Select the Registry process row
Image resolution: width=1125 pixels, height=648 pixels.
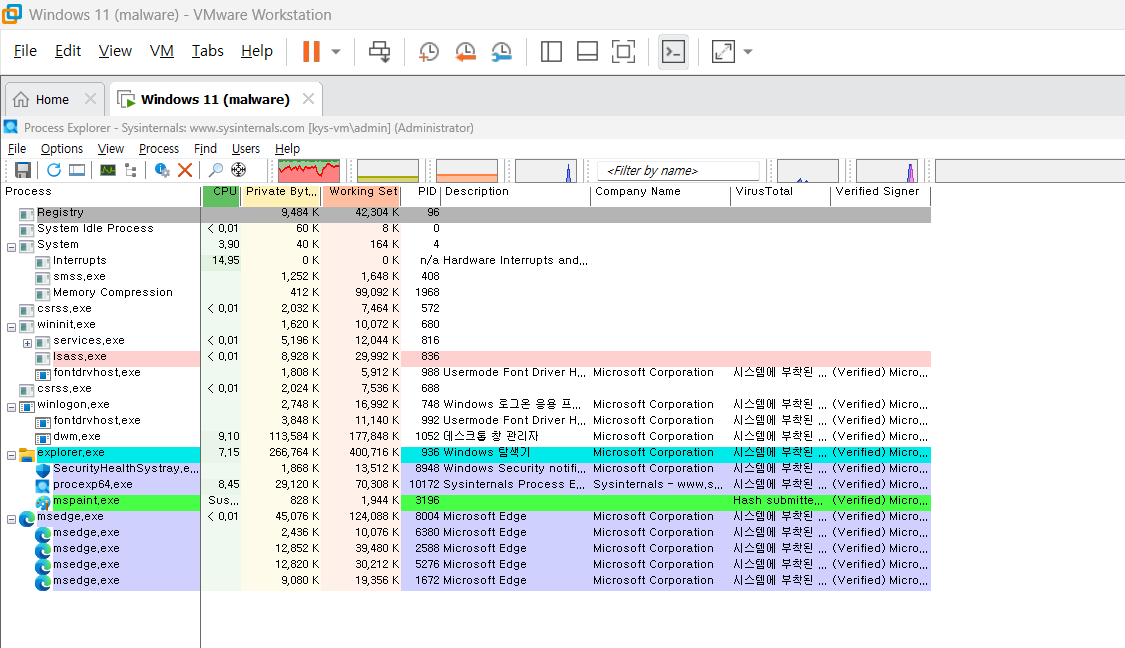[x=466, y=213]
